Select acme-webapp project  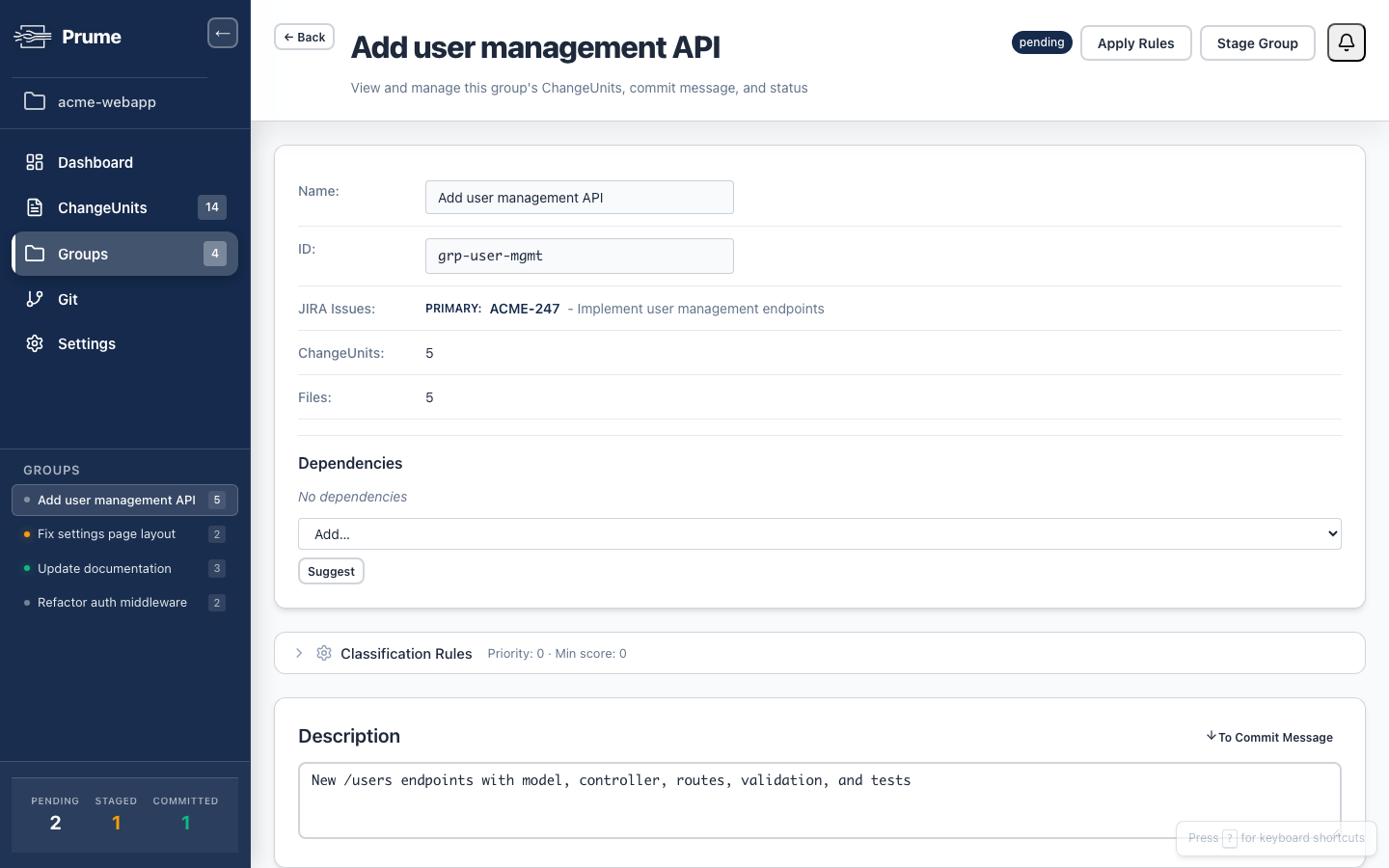tap(124, 101)
